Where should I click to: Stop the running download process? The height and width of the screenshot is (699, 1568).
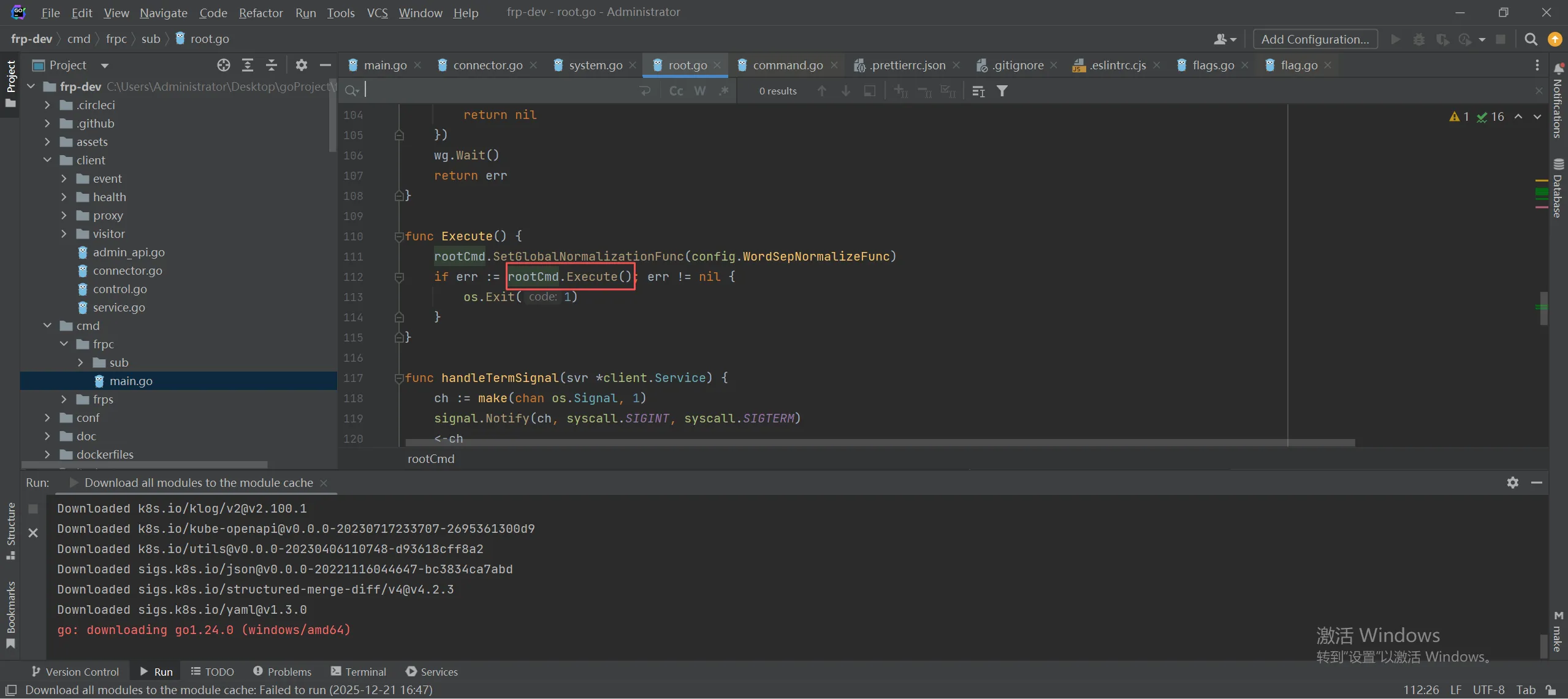coord(33,508)
